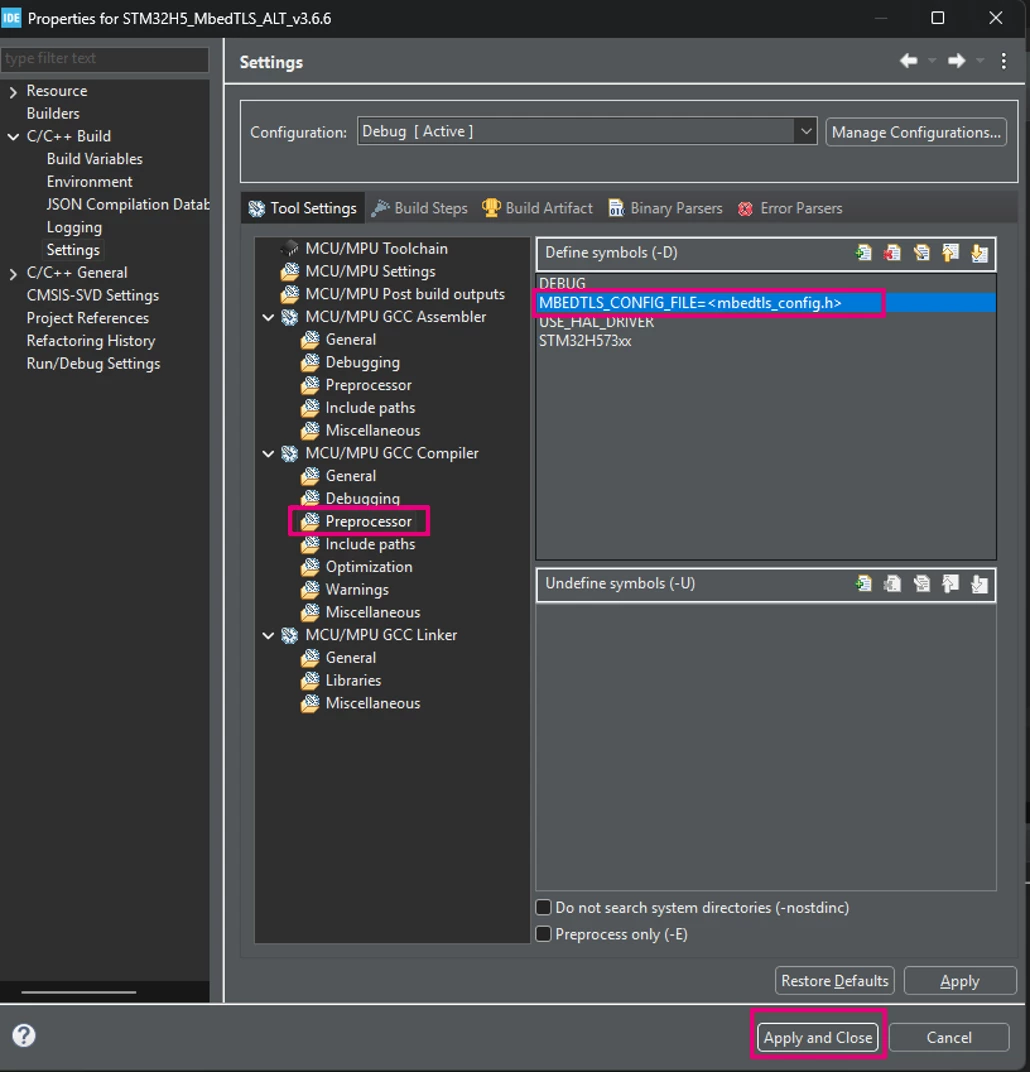Image resolution: width=1030 pixels, height=1072 pixels.
Task: Collapse the MCU/MPU GCC Linker node
Action: [x=269, y=636]
